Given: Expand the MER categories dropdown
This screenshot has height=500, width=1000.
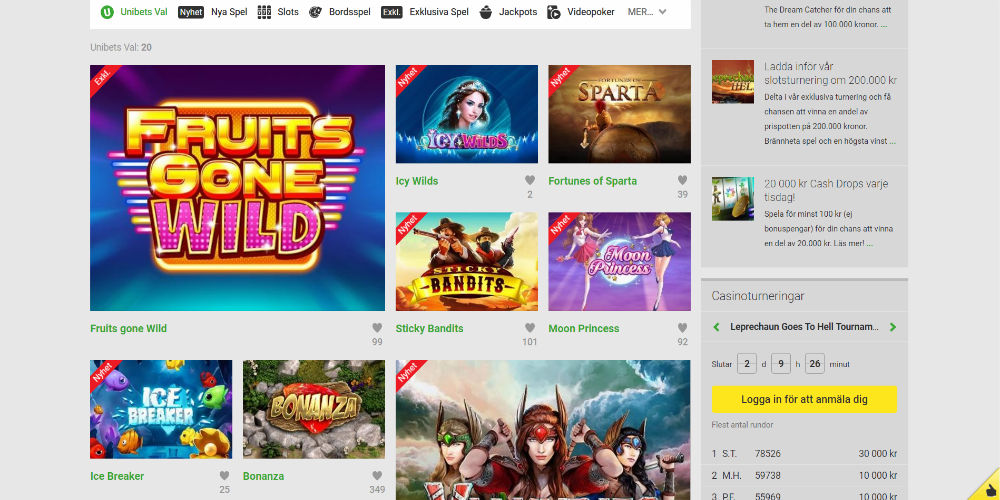Looking at the screenshot, I should (x=647, y=11).
